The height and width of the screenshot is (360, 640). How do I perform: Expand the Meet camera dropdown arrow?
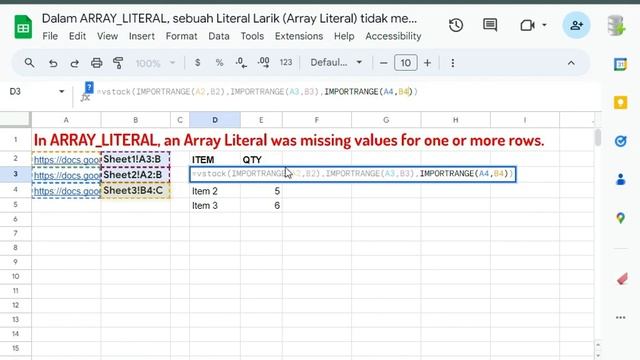pos(544,25)
